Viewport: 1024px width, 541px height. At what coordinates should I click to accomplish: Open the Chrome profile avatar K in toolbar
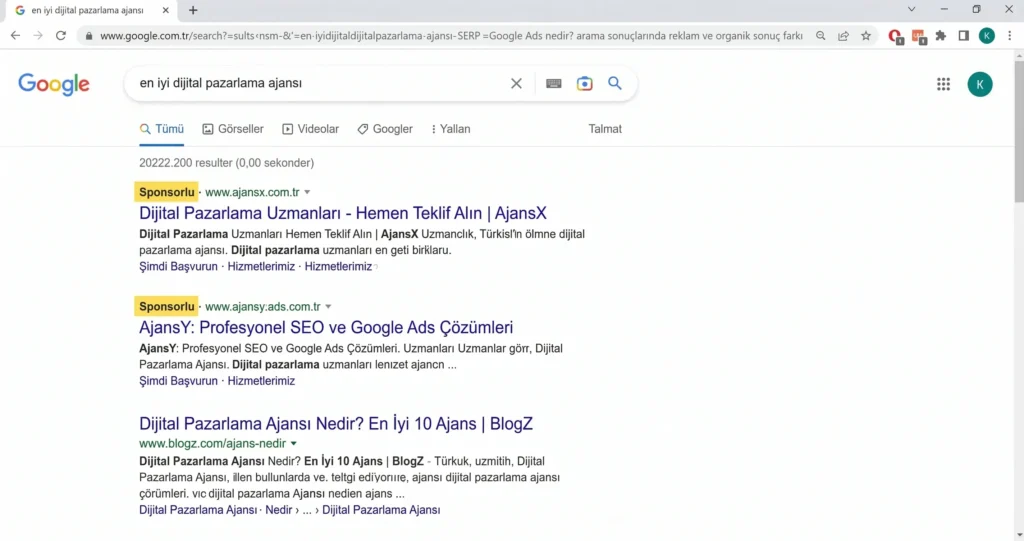[987, 36]
